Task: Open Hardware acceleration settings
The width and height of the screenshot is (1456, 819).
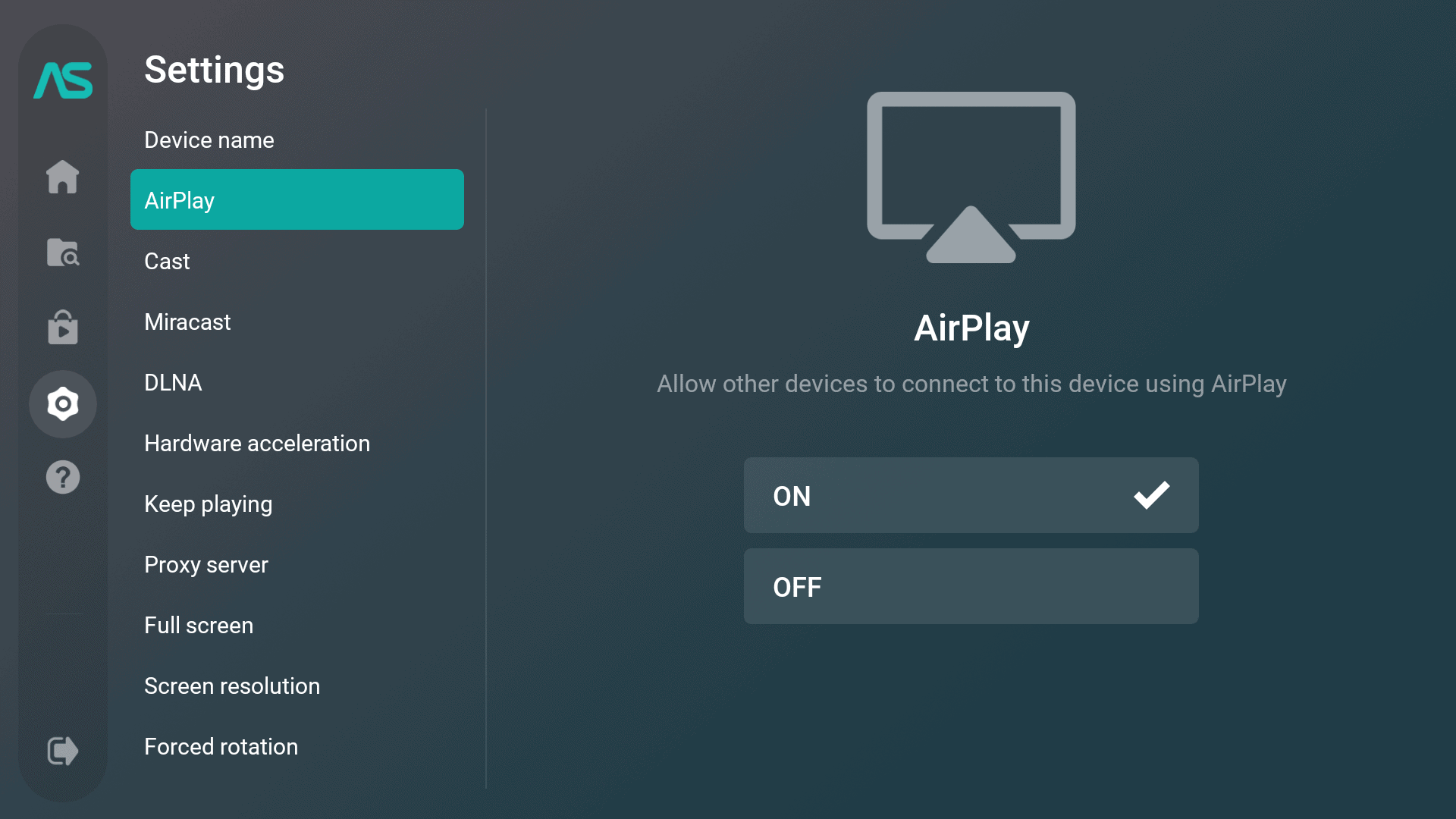Action: [257, 444]
